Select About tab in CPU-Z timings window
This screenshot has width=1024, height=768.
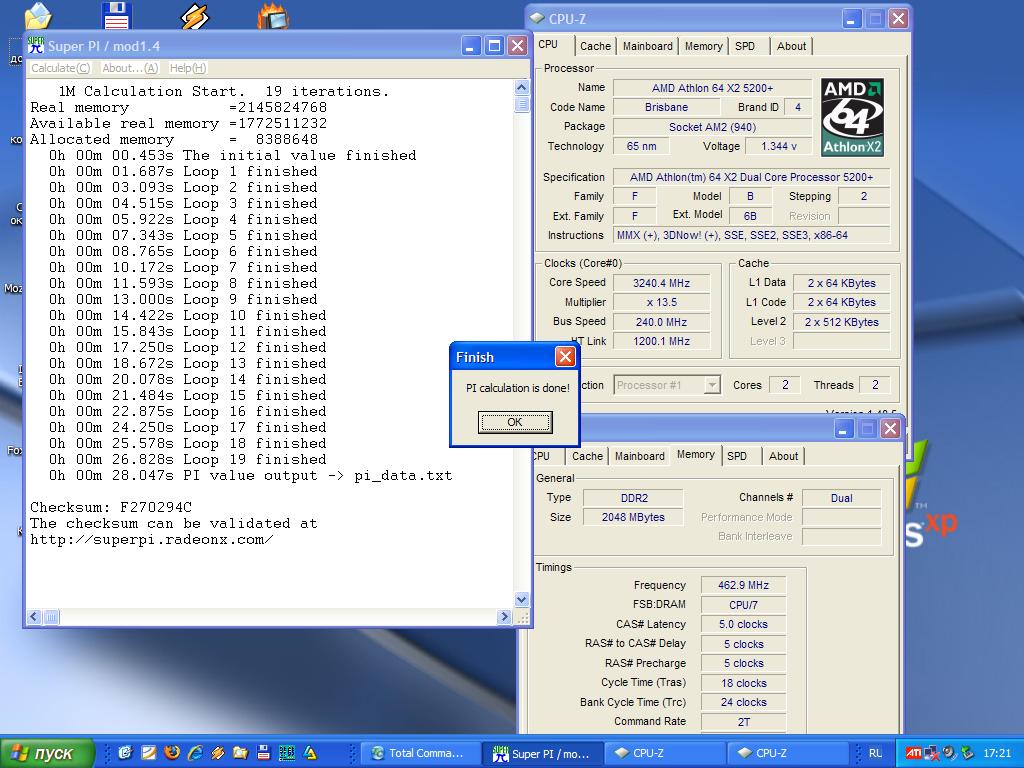(x=783, y=456)
